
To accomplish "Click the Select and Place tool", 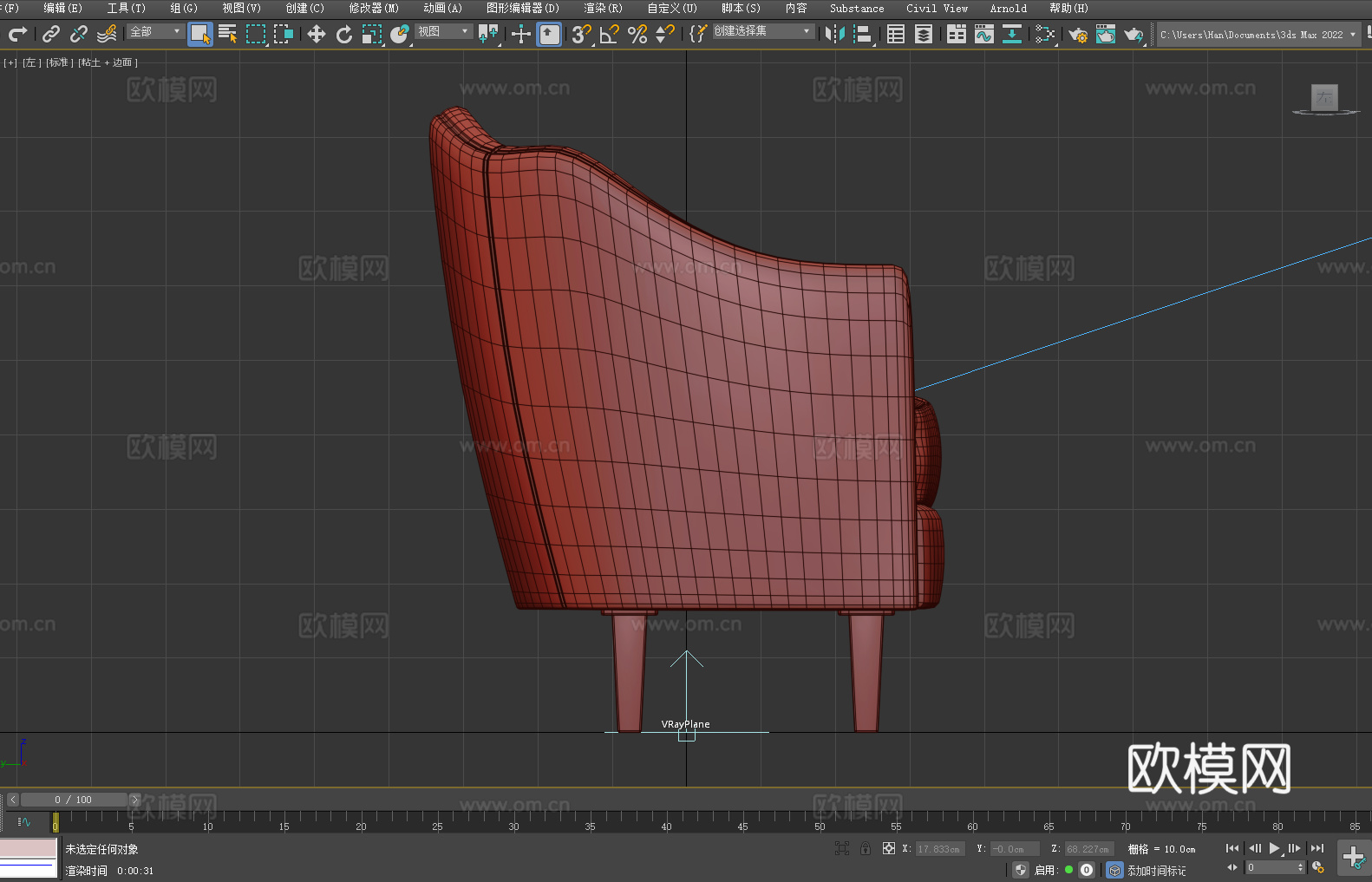I will point(400,34).
